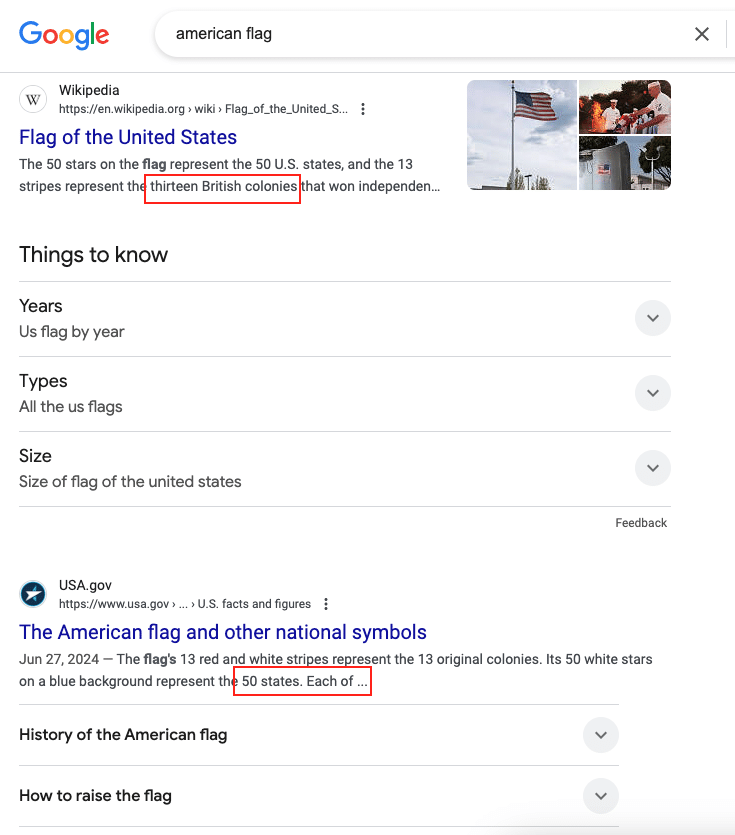Viewport: 735px width, 835px height.
Task: Click the Google logo
Action: (x=64, y=35)
